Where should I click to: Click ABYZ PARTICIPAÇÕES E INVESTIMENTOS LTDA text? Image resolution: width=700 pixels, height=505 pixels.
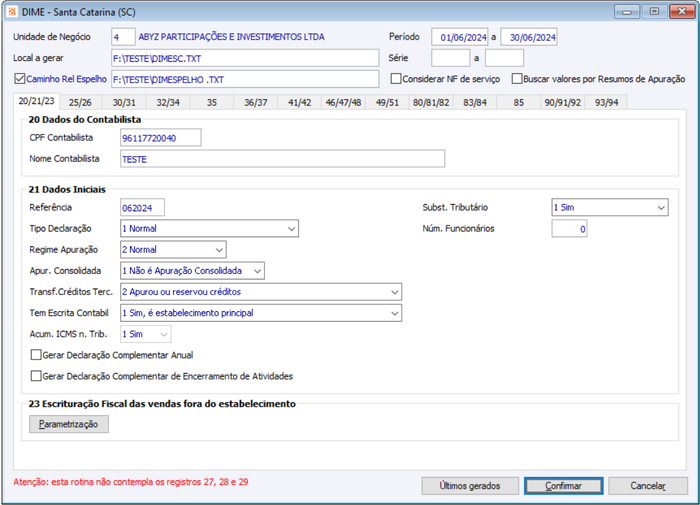pyautogui.click(x=232, y=37)
